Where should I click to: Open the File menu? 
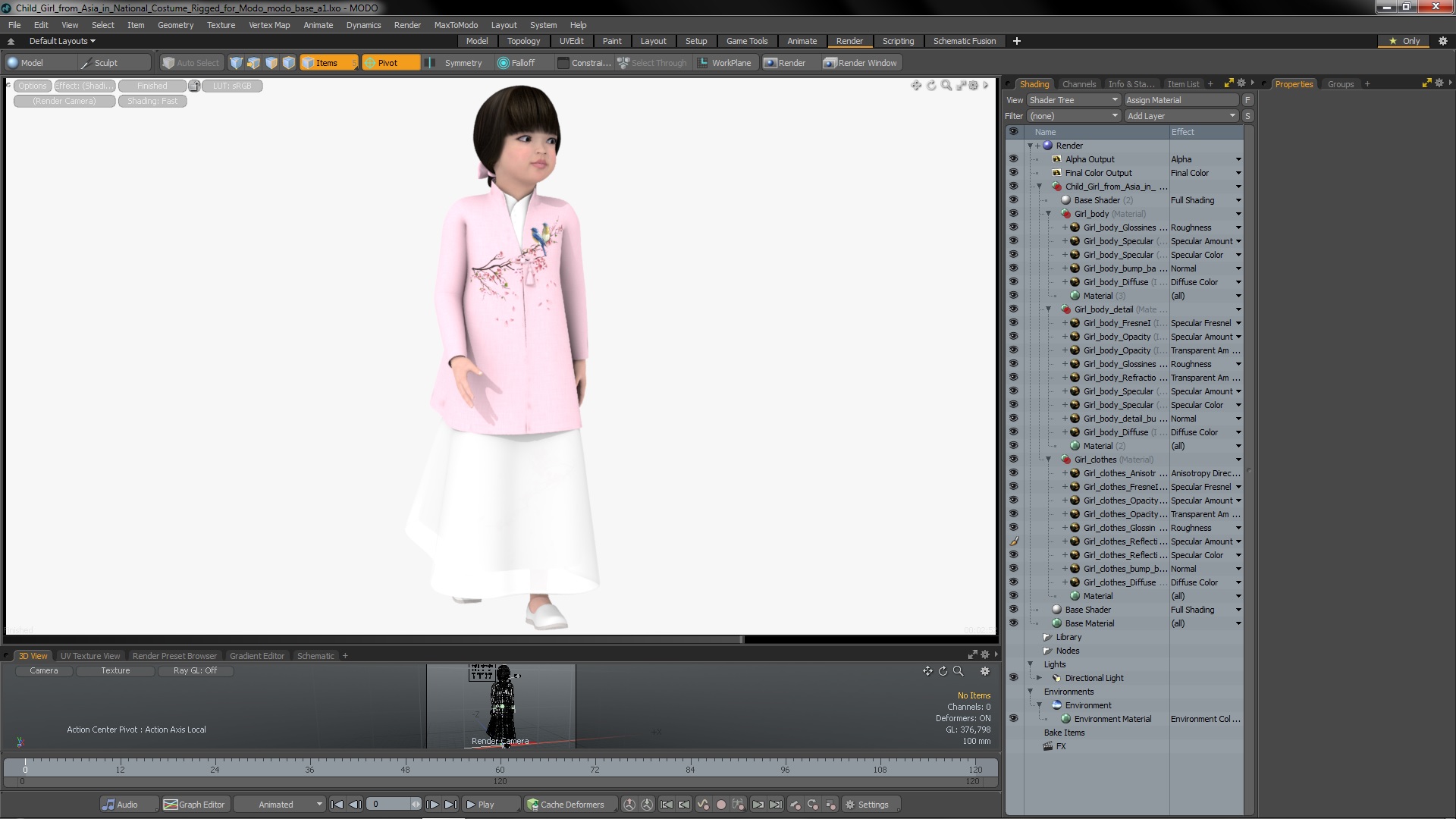14,25
